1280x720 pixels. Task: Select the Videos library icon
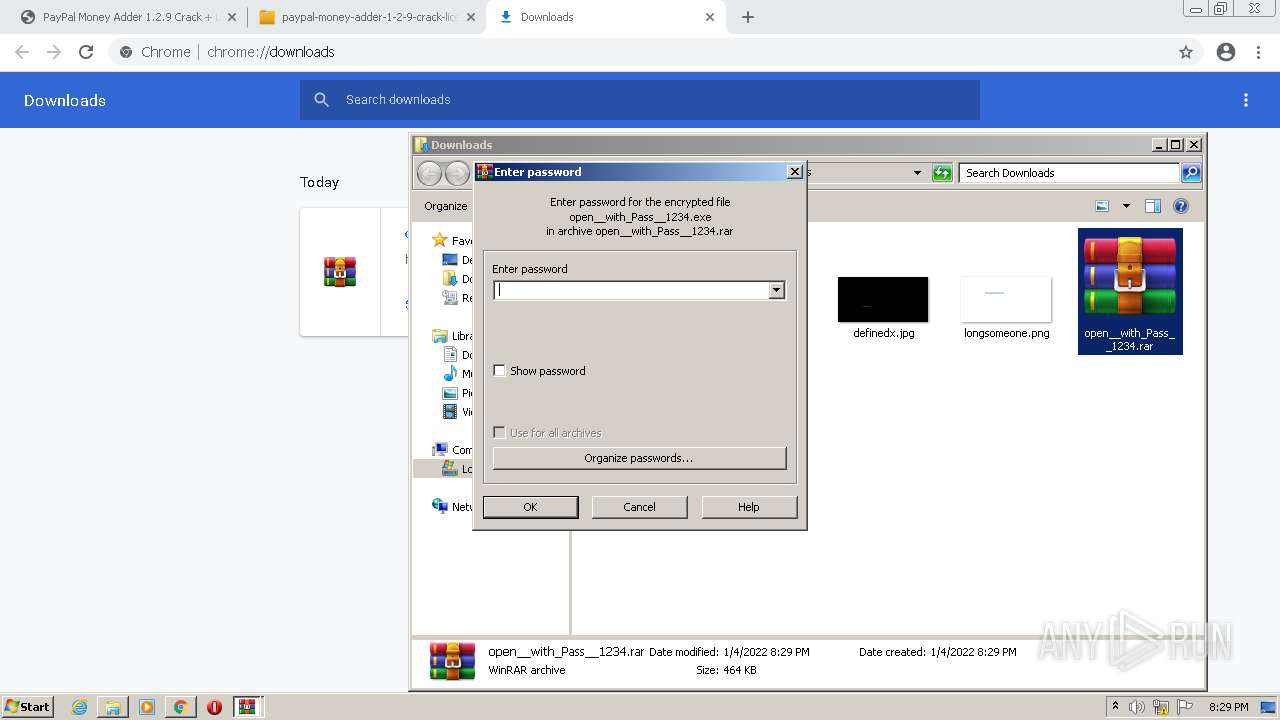tap(450, 412)
